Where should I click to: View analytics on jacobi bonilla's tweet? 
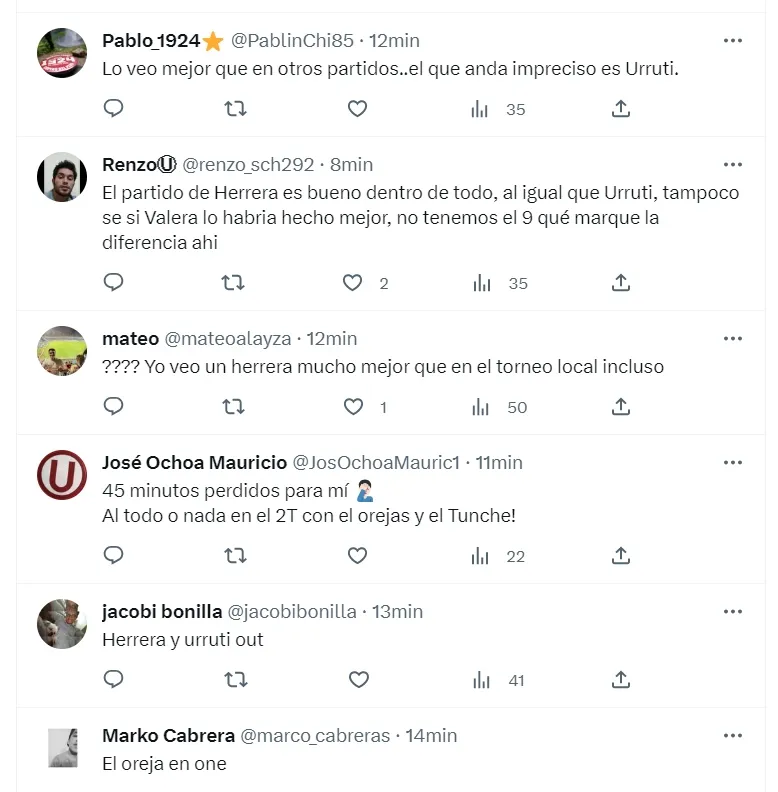point(480,680)
